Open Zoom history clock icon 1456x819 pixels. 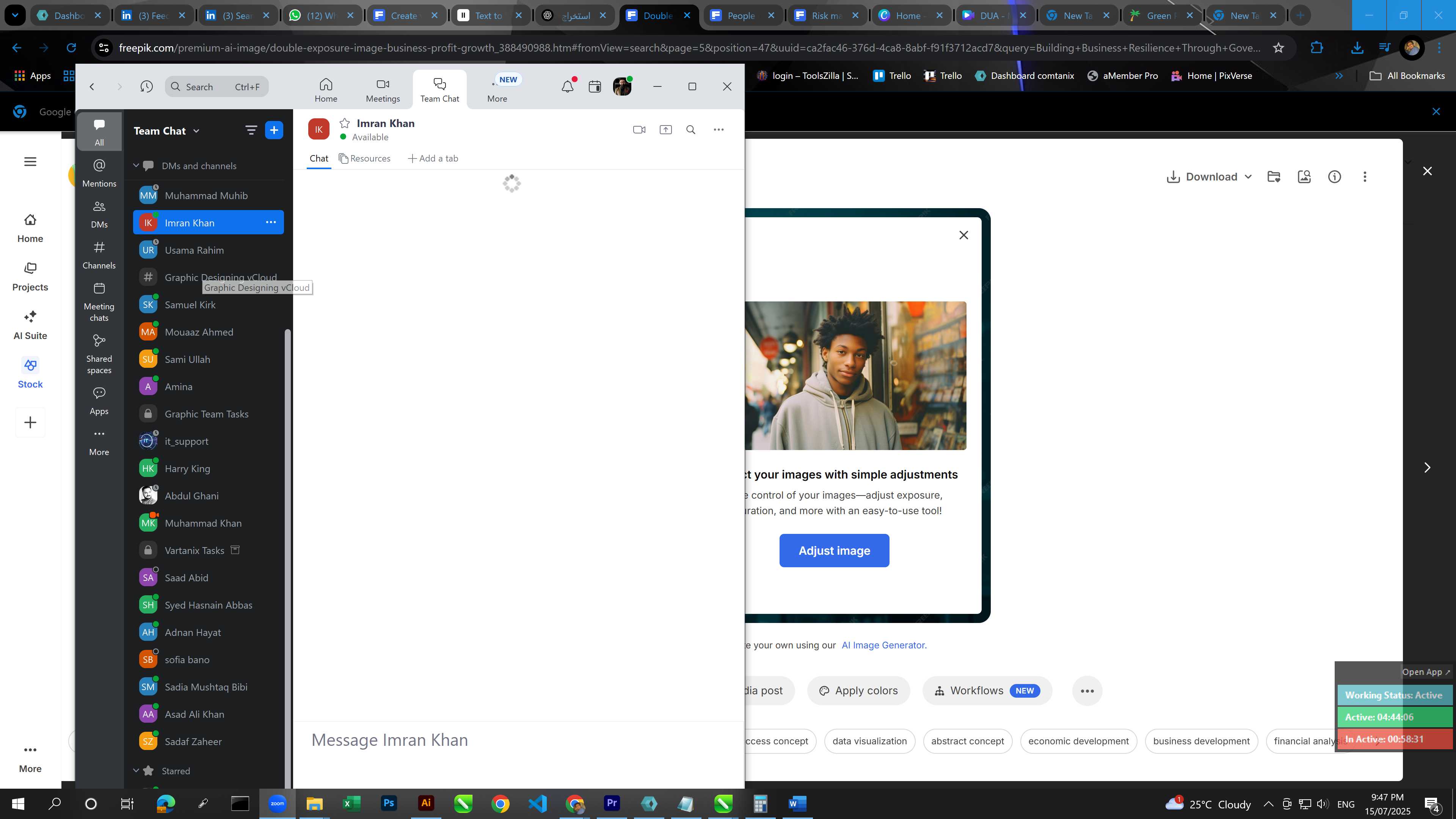(x=146, y=86)
